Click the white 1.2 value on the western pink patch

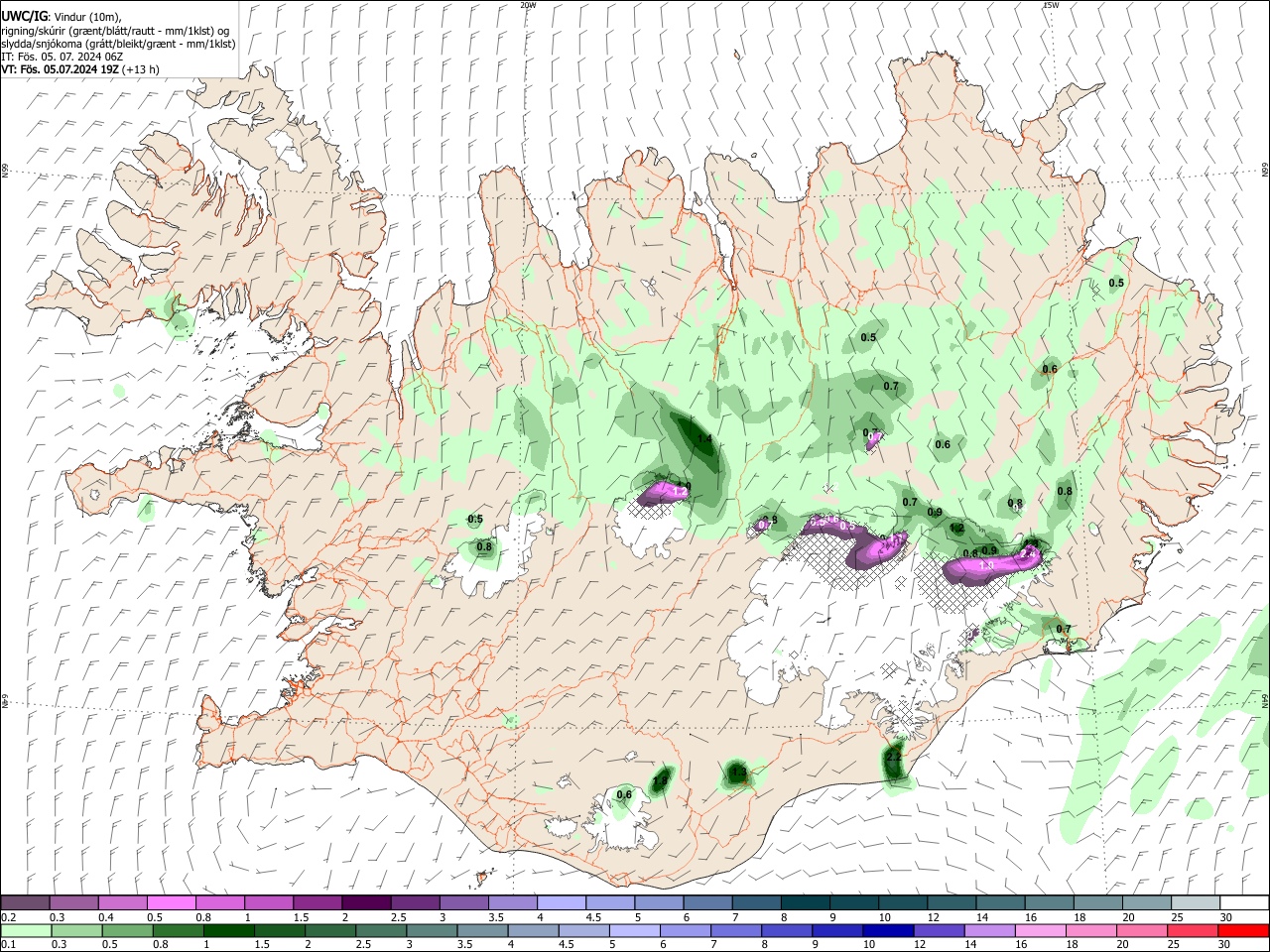click(x=680, y=492)
